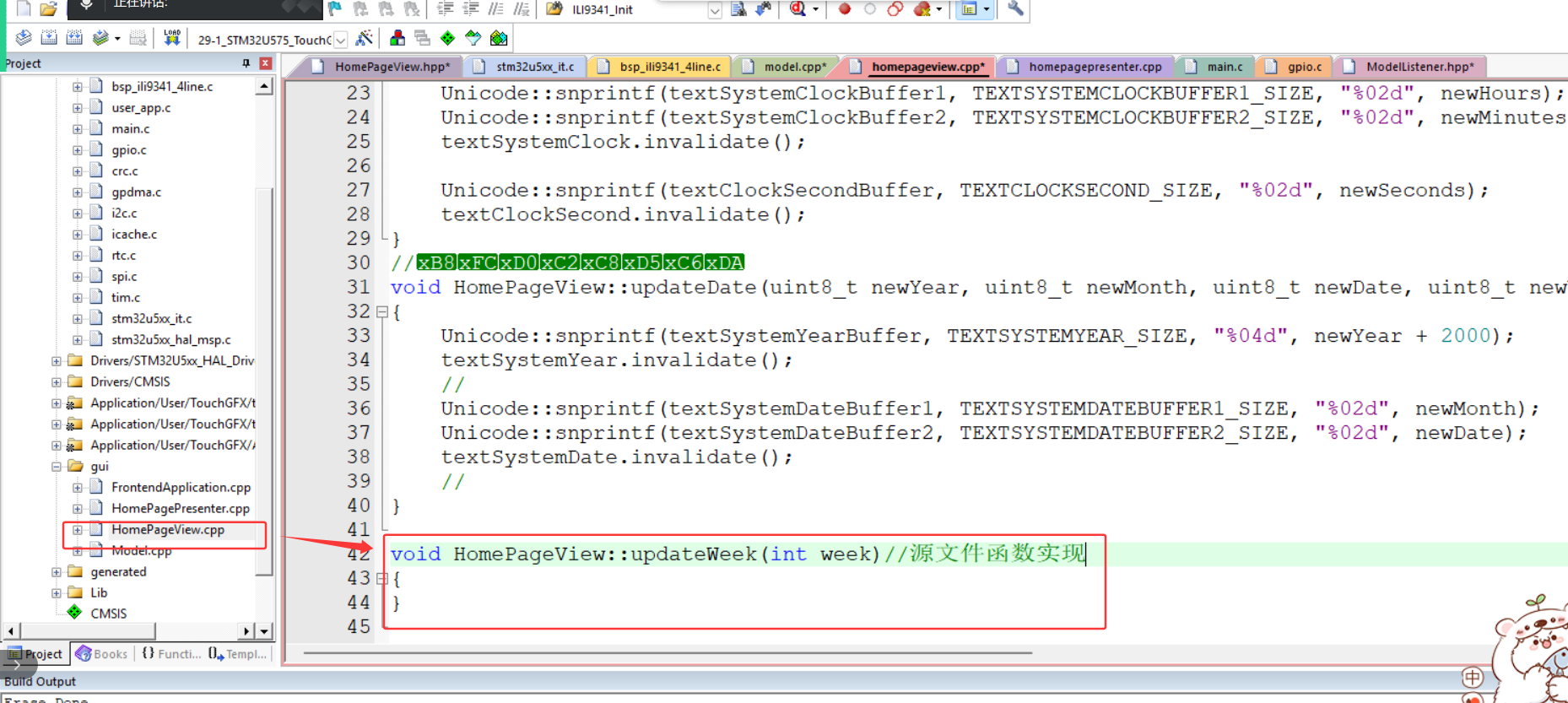1568x703 pixels.
Task: Open the window layout dropdown arrow
Action: click(x=986, y=8)
